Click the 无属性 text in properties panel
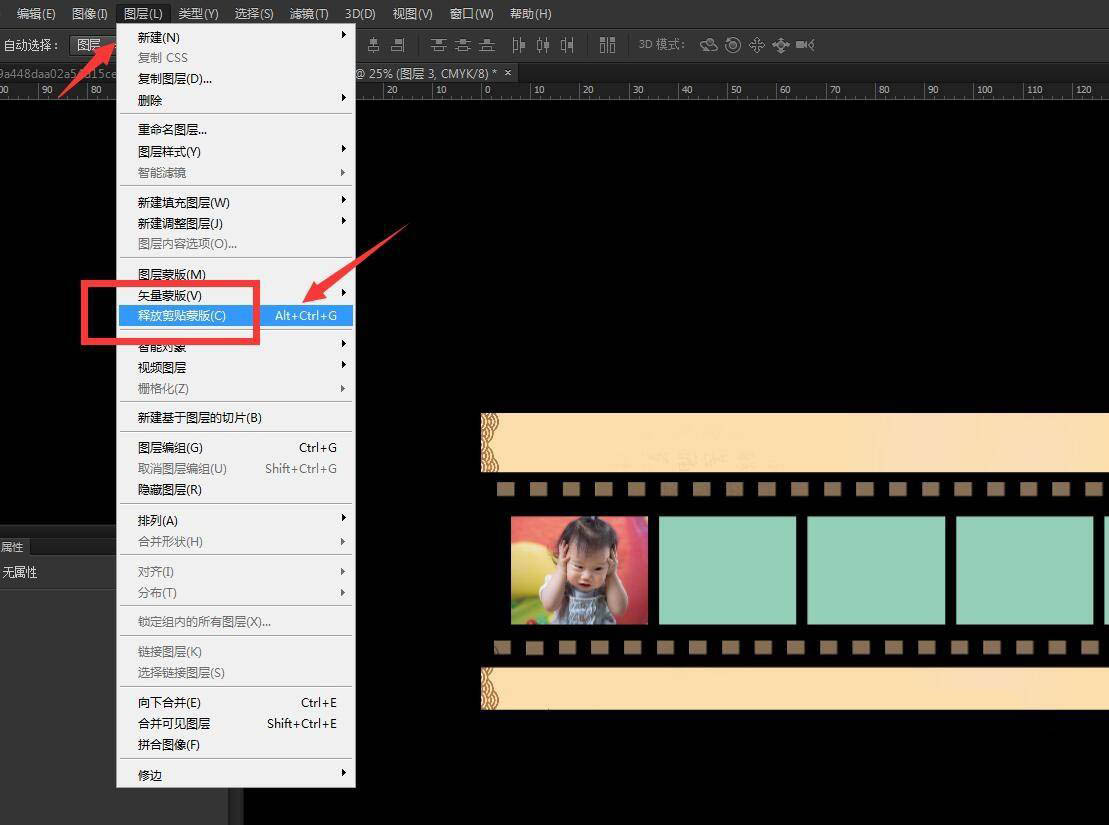The width and height of the screenshot is (1109, 825). (x=20, y=572)
